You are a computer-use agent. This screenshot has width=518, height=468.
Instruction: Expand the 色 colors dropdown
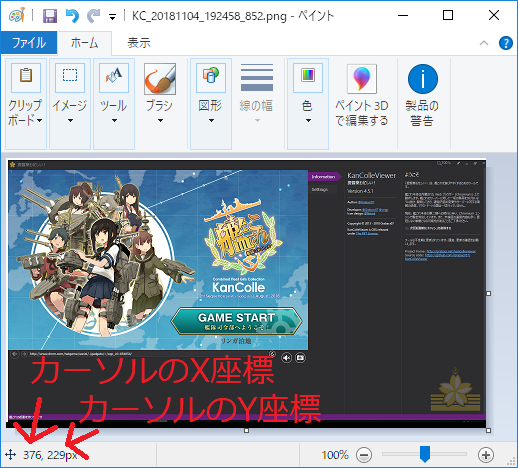[308, 104]
